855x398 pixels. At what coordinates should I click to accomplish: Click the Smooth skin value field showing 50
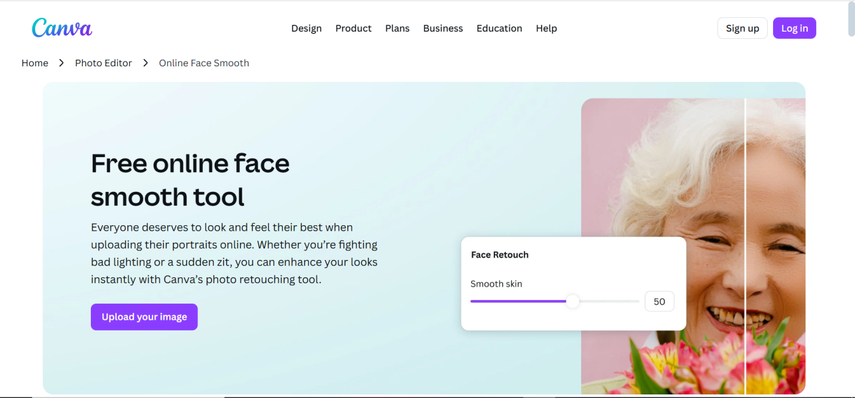coord(659,301)
